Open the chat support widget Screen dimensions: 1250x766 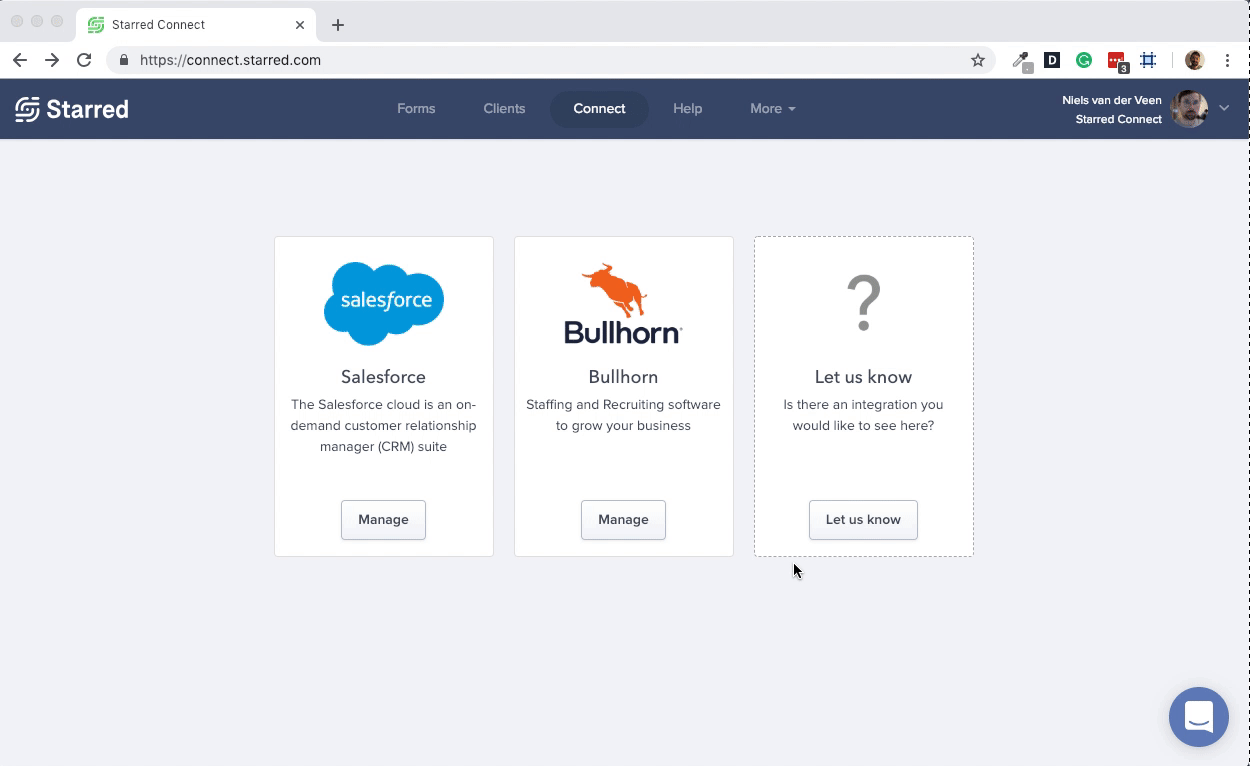pyautogui.click(x=1198, y=716)
